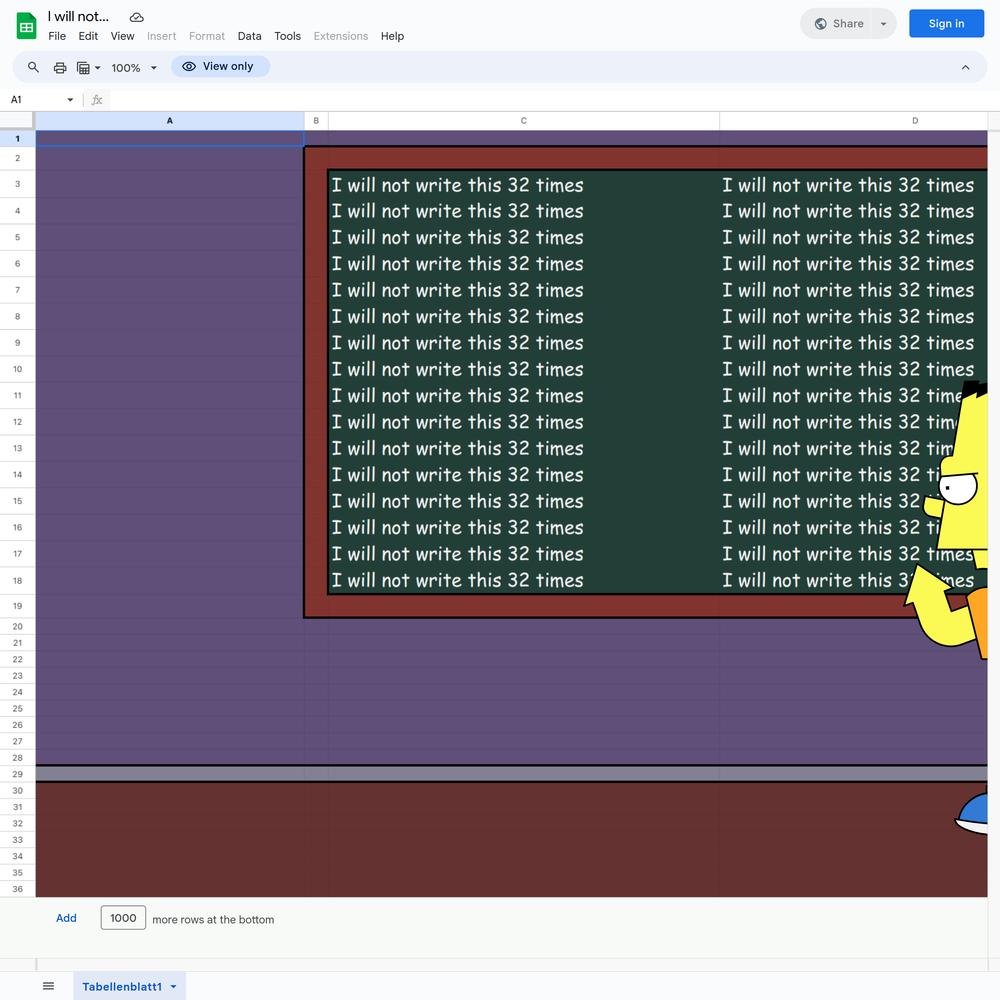Screen dimensions: 1000x1000
Task: Open the filter views icon
Action: tap(83, 68)
